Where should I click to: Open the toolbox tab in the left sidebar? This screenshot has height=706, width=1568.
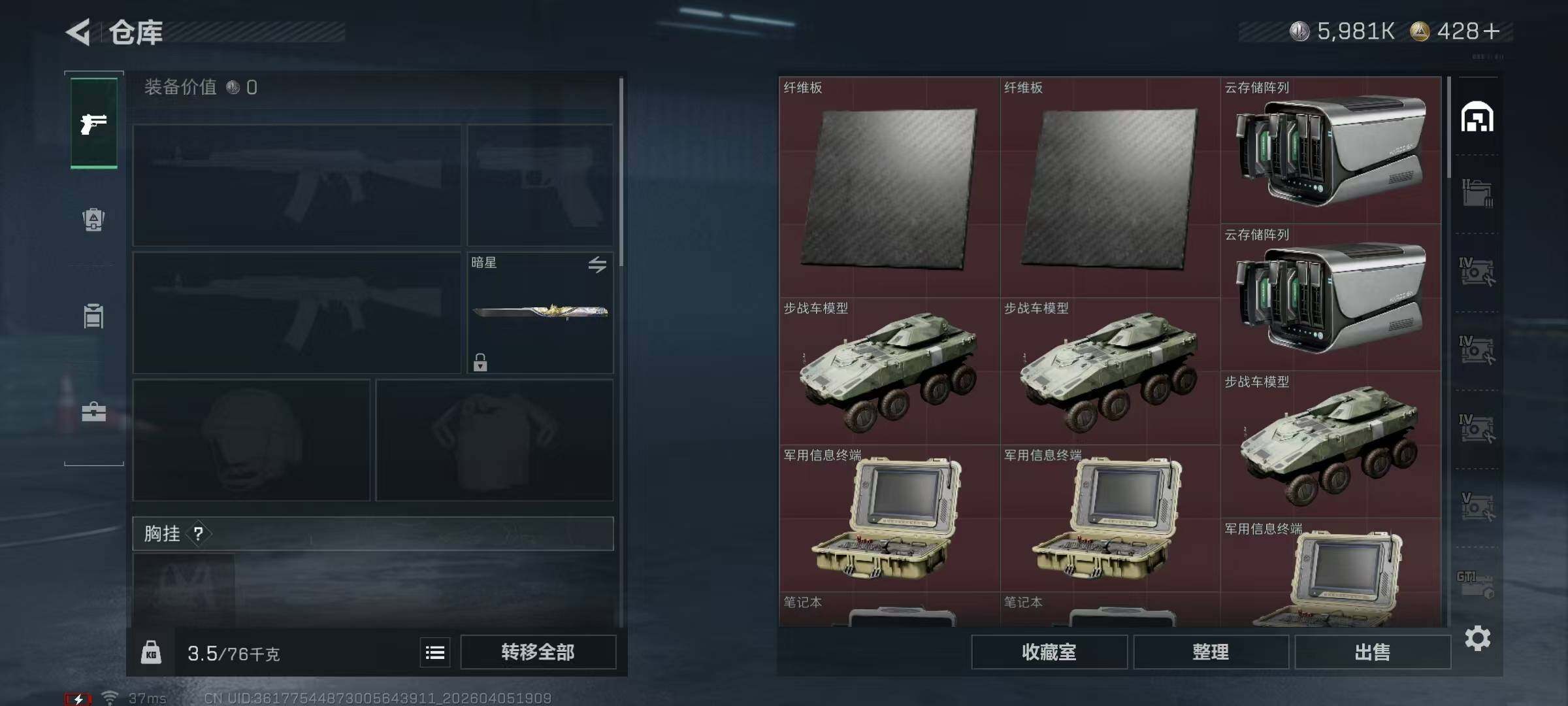pyautogui.click(x=93, y=412)
